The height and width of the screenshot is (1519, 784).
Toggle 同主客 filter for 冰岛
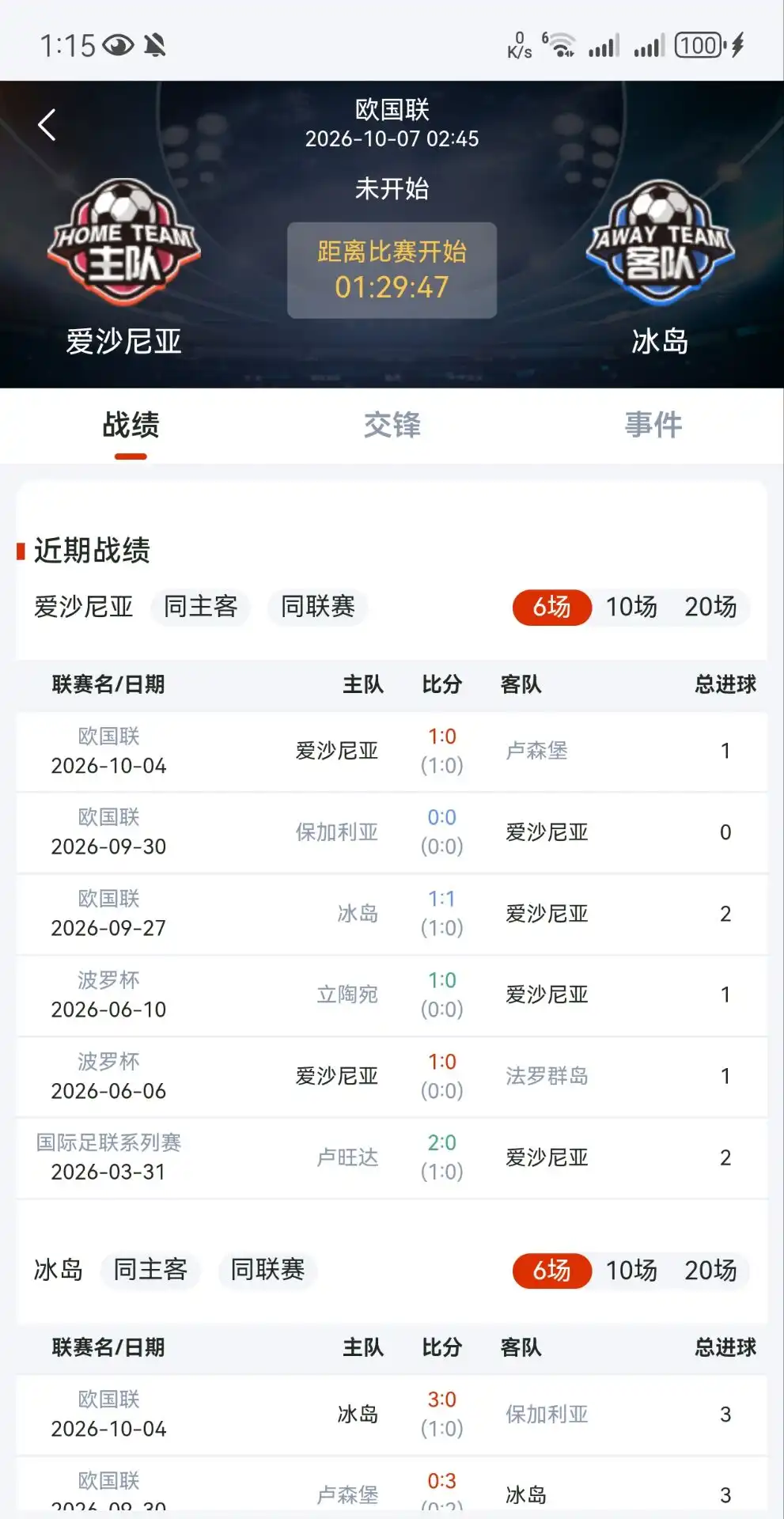[150, 1270]
